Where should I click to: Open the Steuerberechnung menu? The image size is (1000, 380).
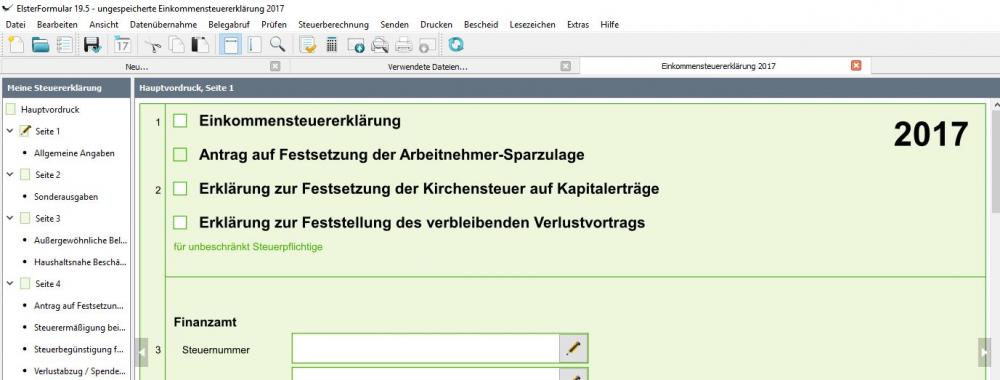334,24
